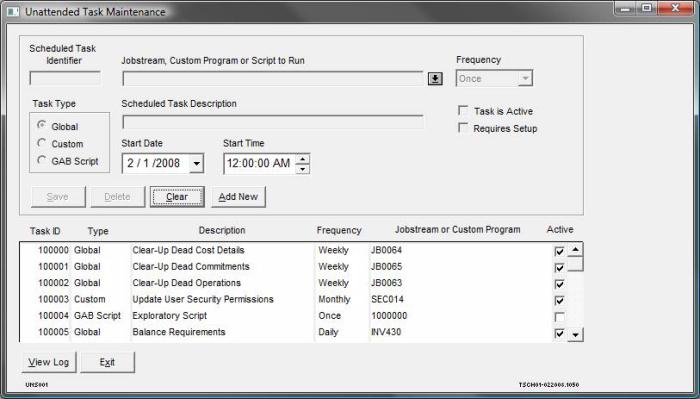Click the Save button
The width and height of the screenshot is (700, 399).
click(58, 197)
